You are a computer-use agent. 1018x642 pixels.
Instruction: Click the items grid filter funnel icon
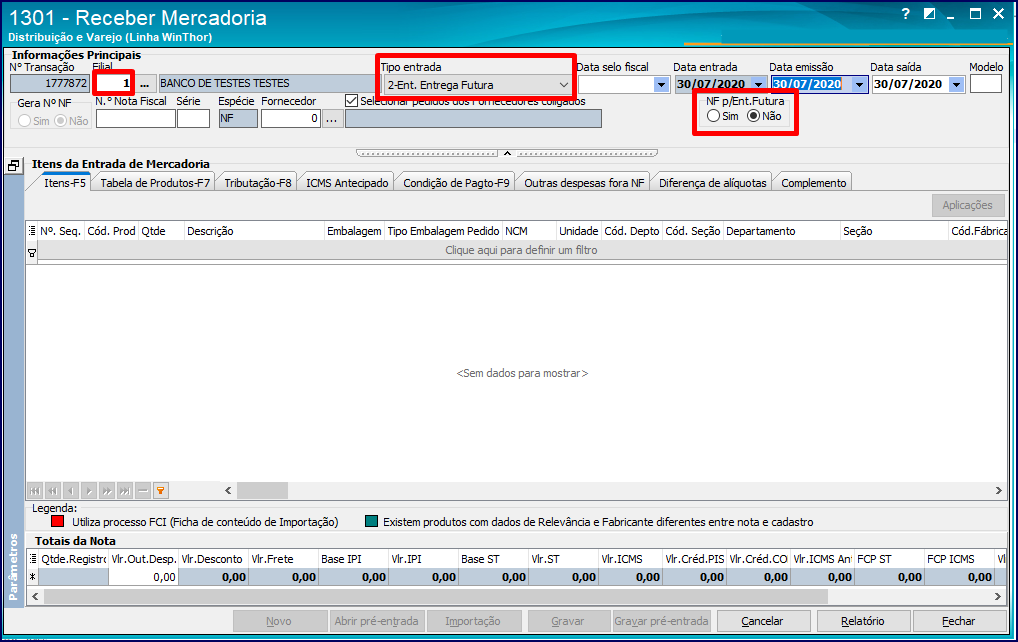pyautogui.click(x=32, y=253)
